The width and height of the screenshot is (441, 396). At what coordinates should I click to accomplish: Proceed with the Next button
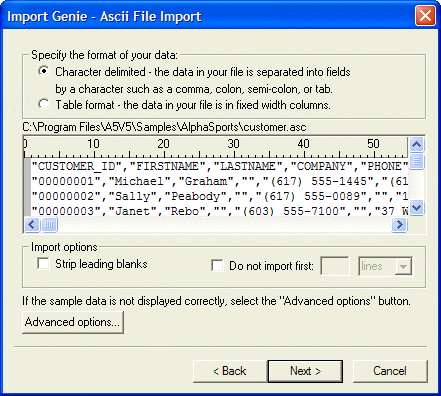pos(305,371)
